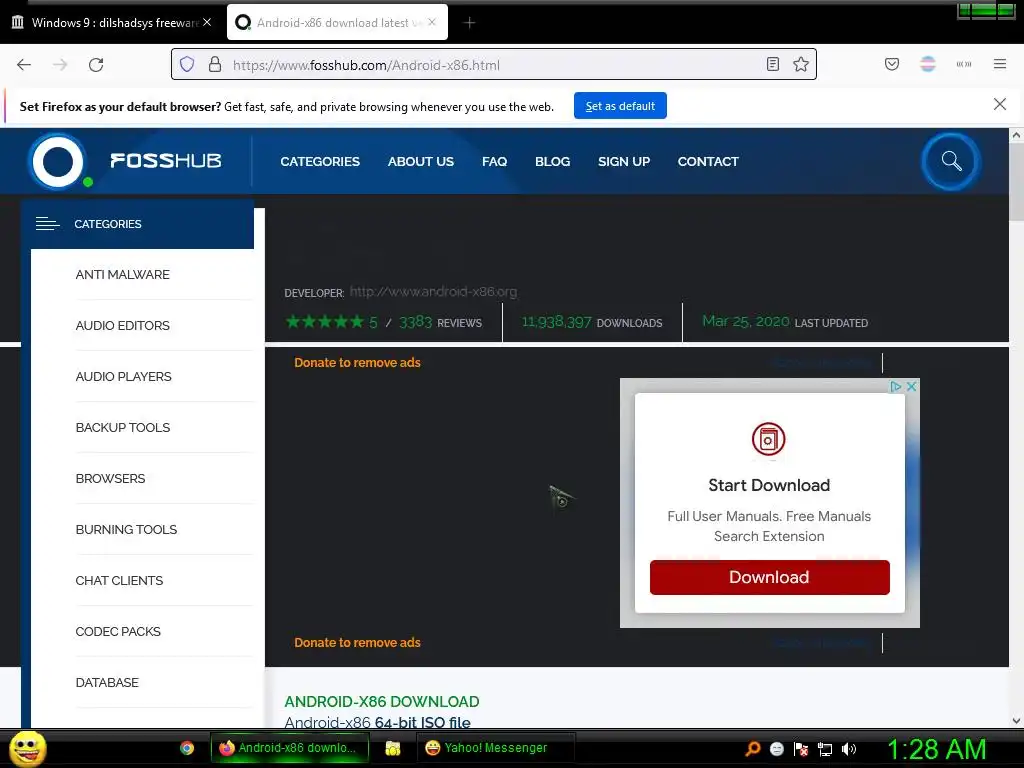Click the AdChoices icon on the ad
Viewport: 1024px width, 768px height.
[895, 387]
